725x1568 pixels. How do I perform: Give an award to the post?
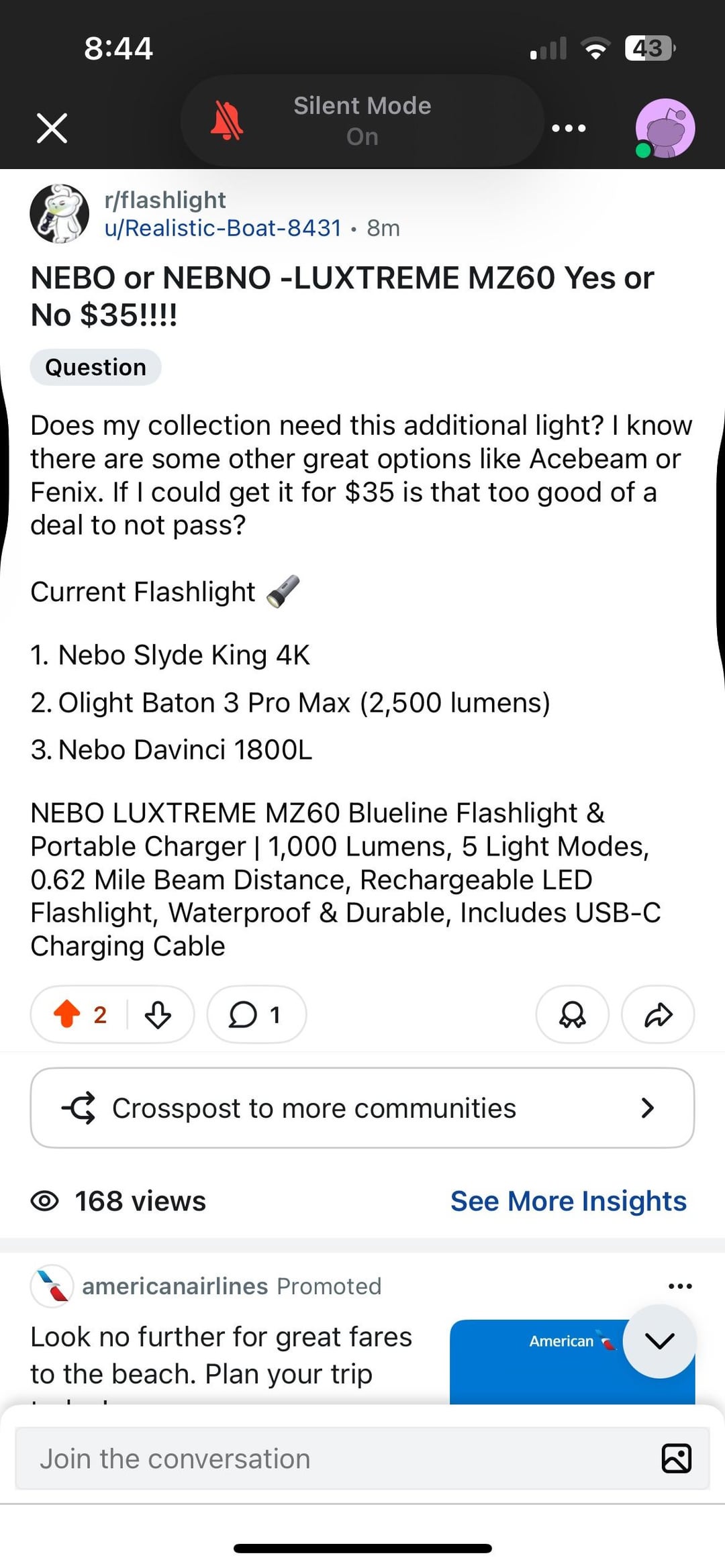click(572, 1014)
